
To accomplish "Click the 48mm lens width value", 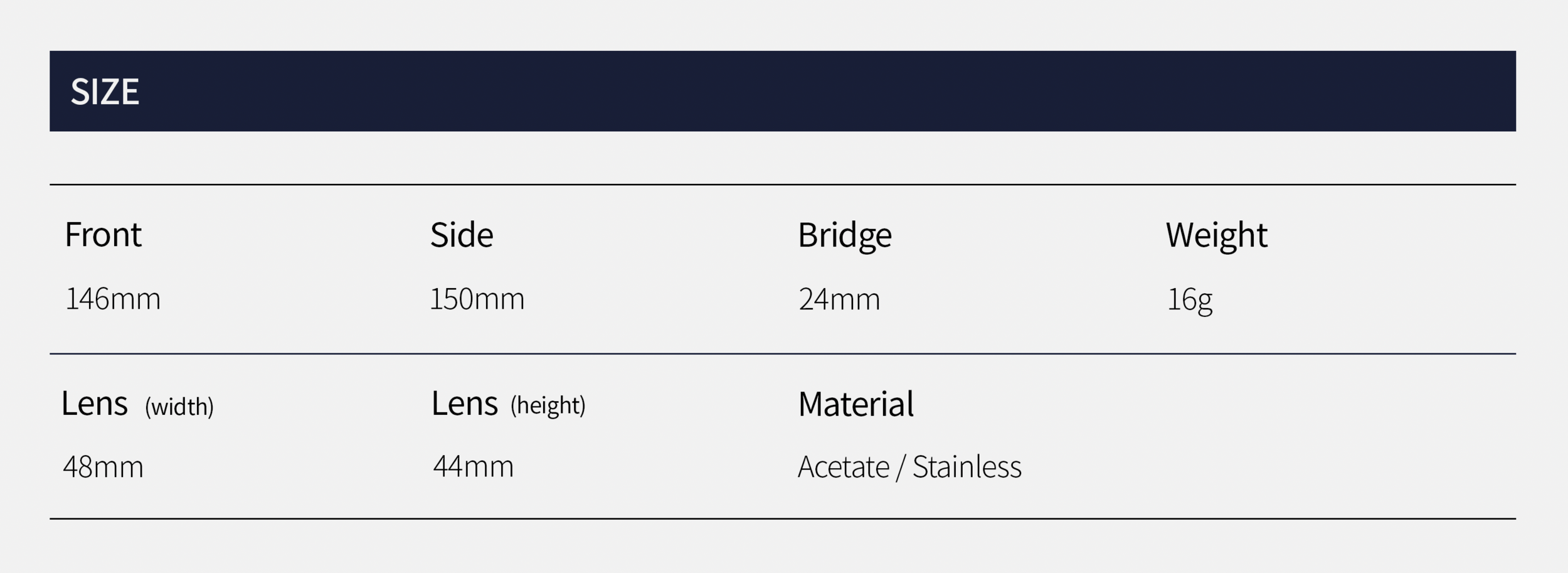I will pyautogui.click(x=103, y=467).
